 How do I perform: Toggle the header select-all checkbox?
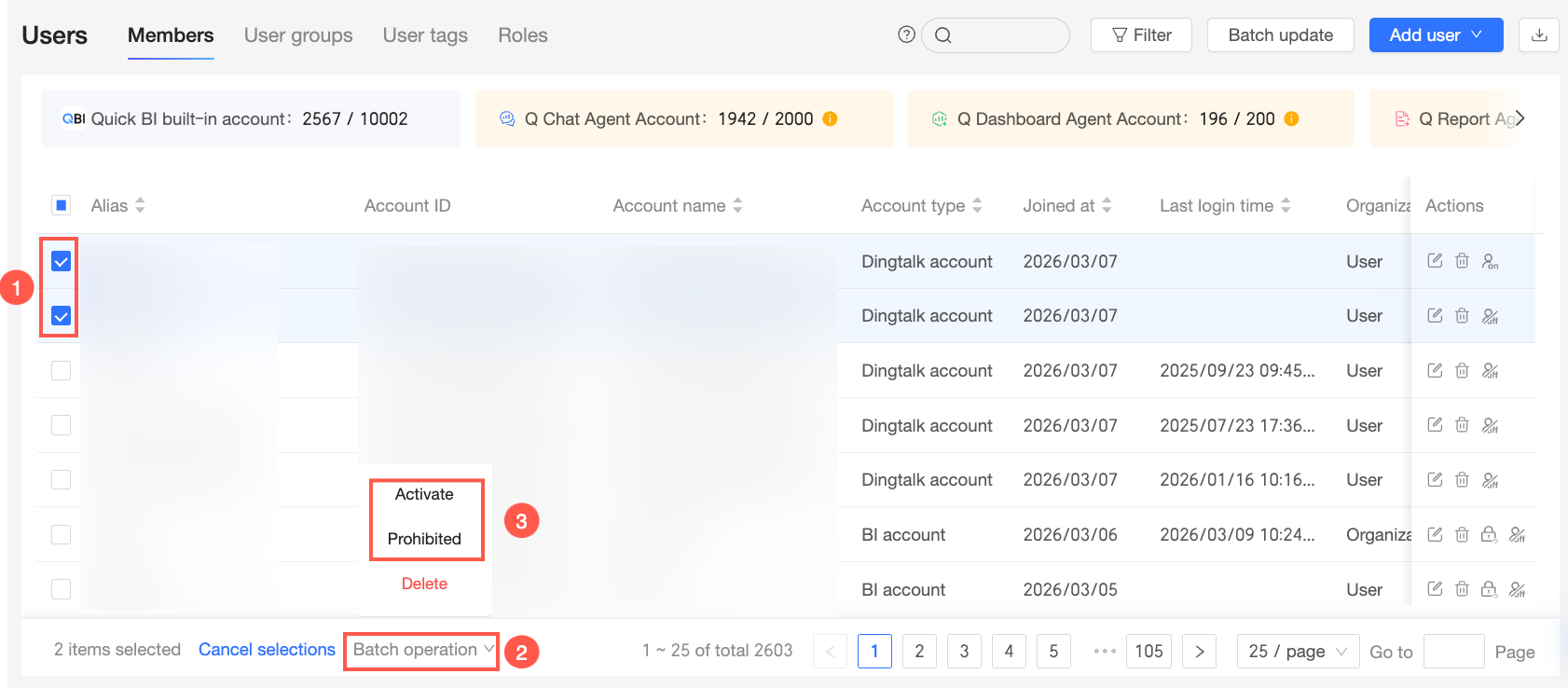pyautogui.click(x=61, y=205)
